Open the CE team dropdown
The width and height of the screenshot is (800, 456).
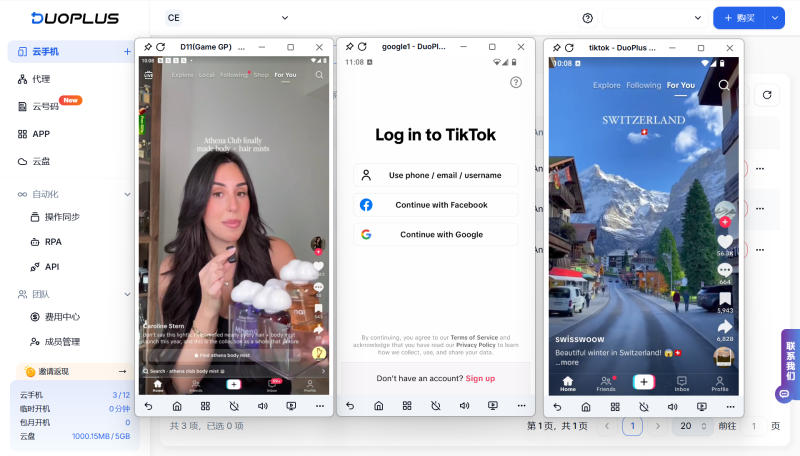[228, 18]
